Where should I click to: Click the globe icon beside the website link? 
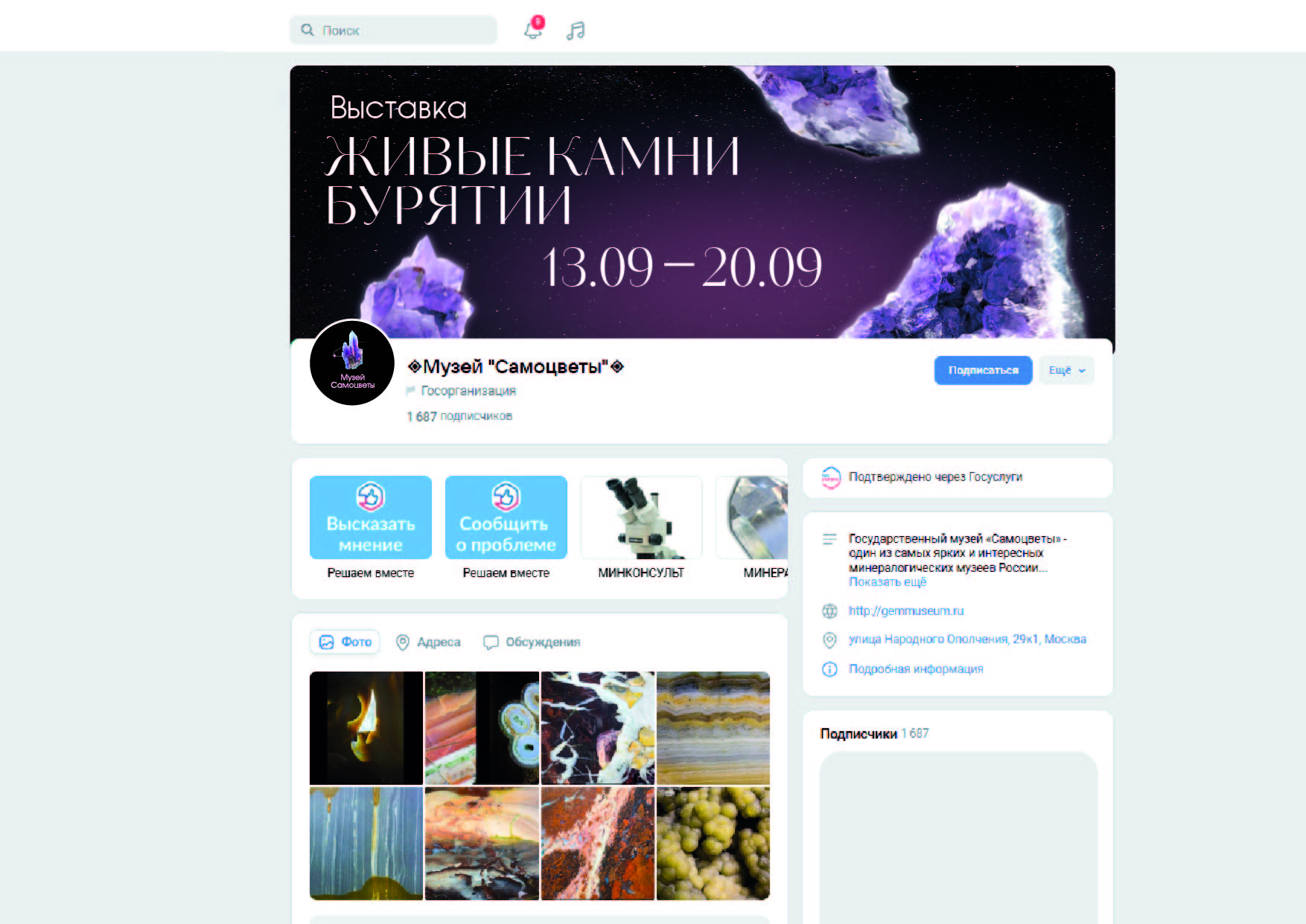pos(829,611)
